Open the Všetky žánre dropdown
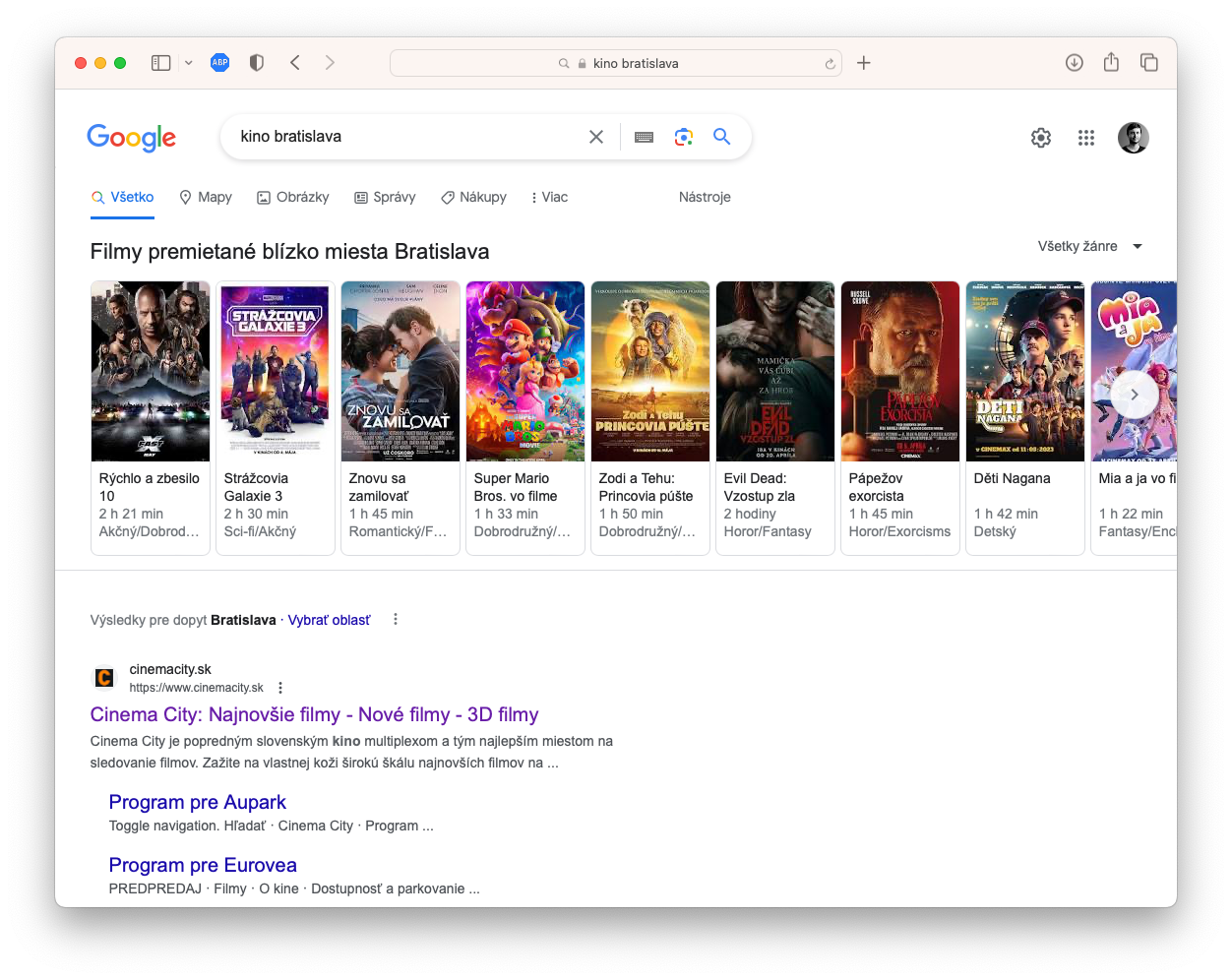 pyautogui.click(x=1090, y=246)
